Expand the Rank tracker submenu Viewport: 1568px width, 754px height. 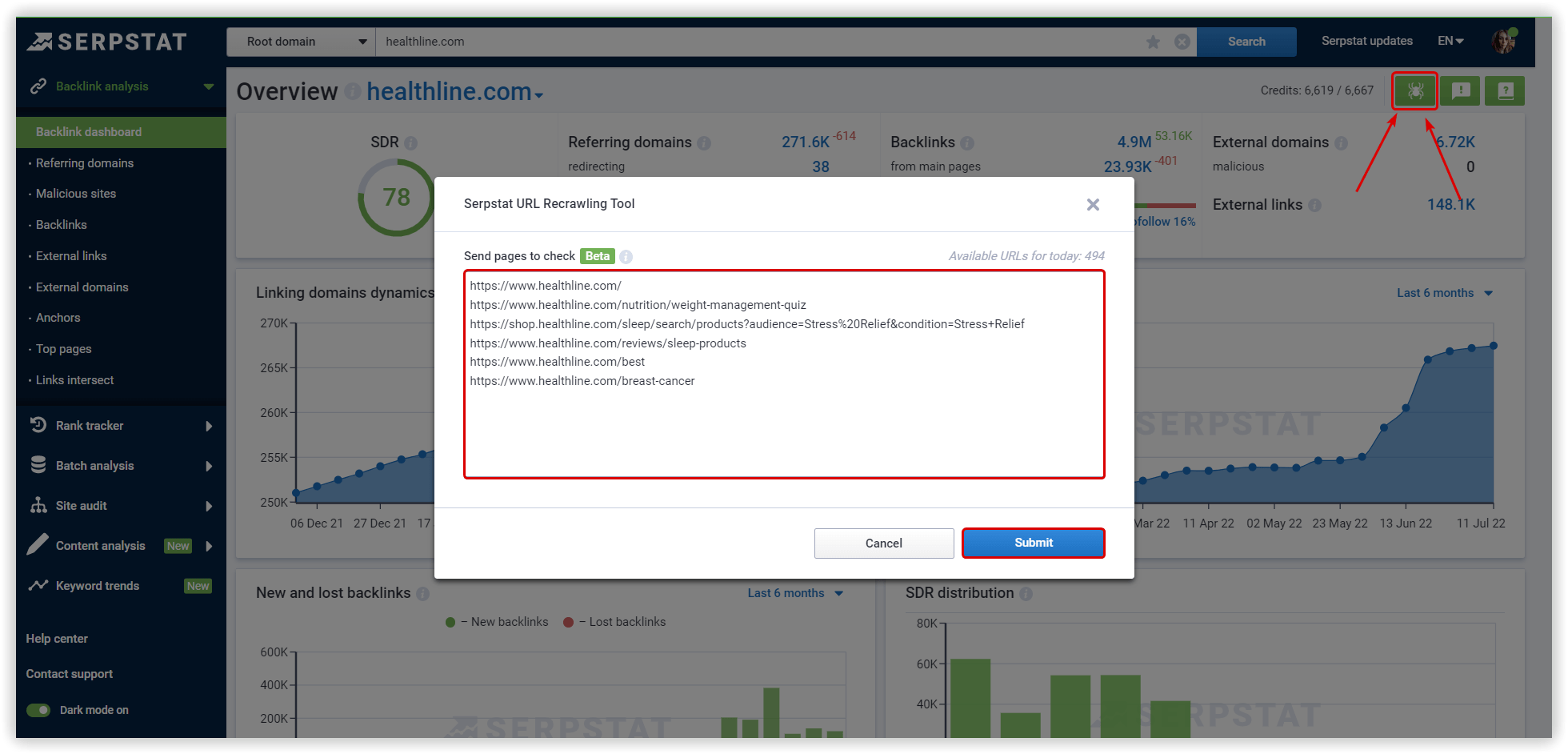pyautogui.click(x=209, y=426)
